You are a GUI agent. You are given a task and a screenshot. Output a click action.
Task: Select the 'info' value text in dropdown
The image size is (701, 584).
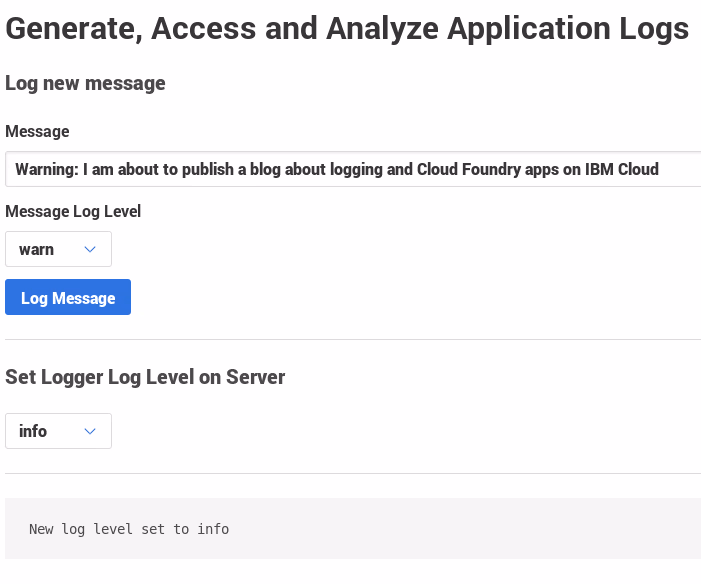pyautogui.click(x=33, y=431)
